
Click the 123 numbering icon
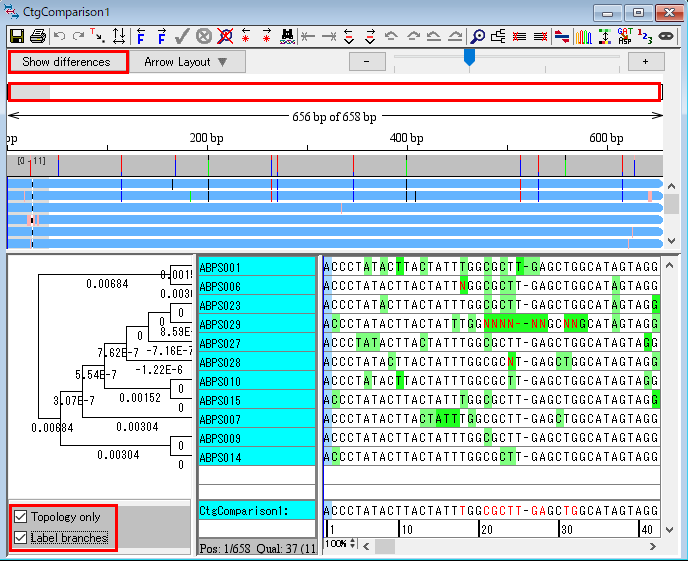[645, 36]
